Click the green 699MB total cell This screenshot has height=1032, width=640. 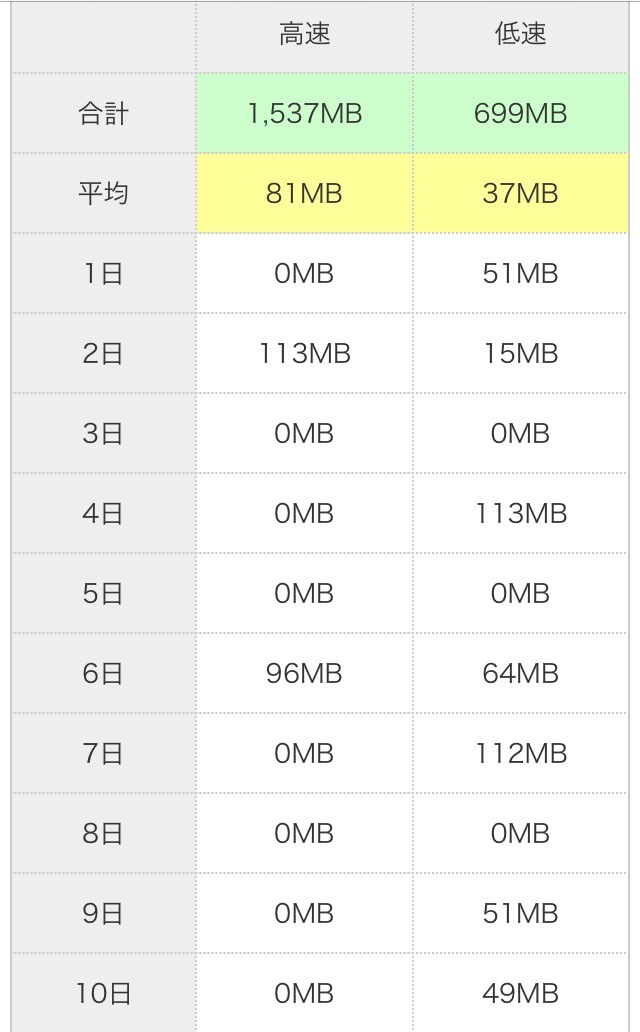pos(520,113)
